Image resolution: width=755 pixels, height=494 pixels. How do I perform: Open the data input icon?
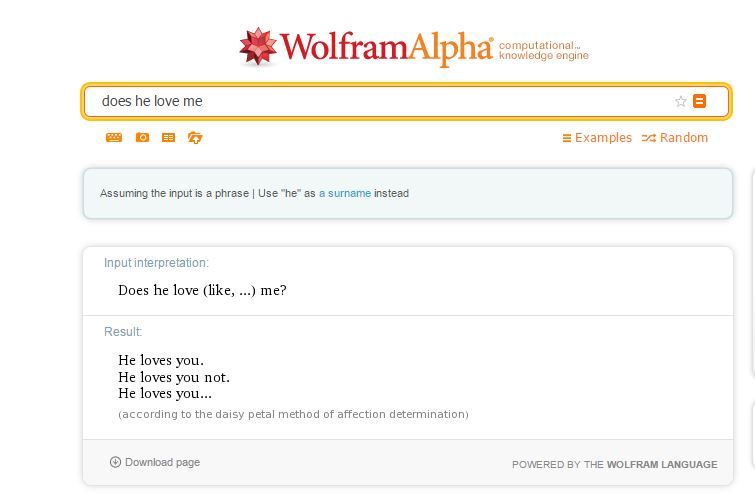pyautogui.click(x=169, y=137)
